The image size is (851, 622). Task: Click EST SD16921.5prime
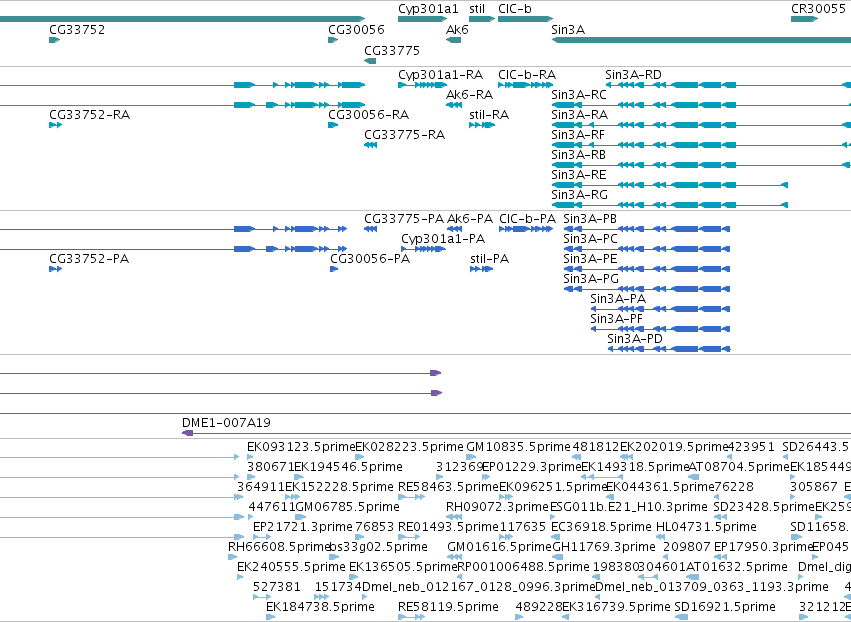(x=725, y=607)
